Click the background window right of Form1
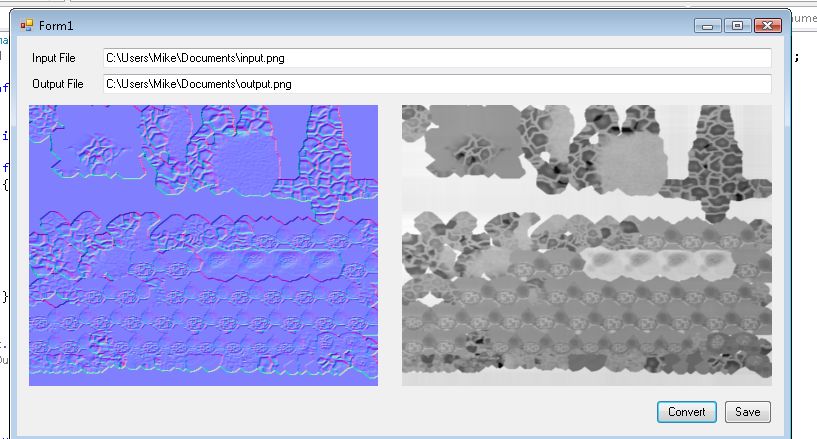The height and width of the screenshot is (439, 817). click(x=804, y=200)
